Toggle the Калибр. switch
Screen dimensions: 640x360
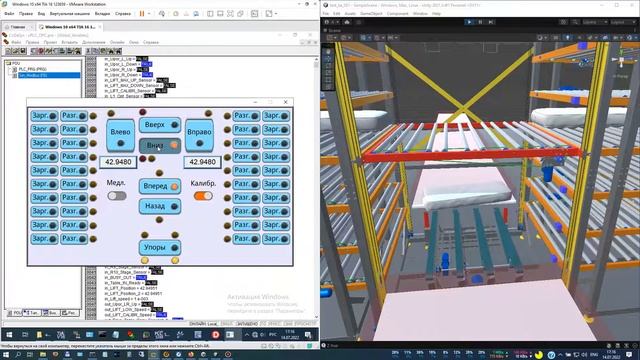(x=203, y=196)
